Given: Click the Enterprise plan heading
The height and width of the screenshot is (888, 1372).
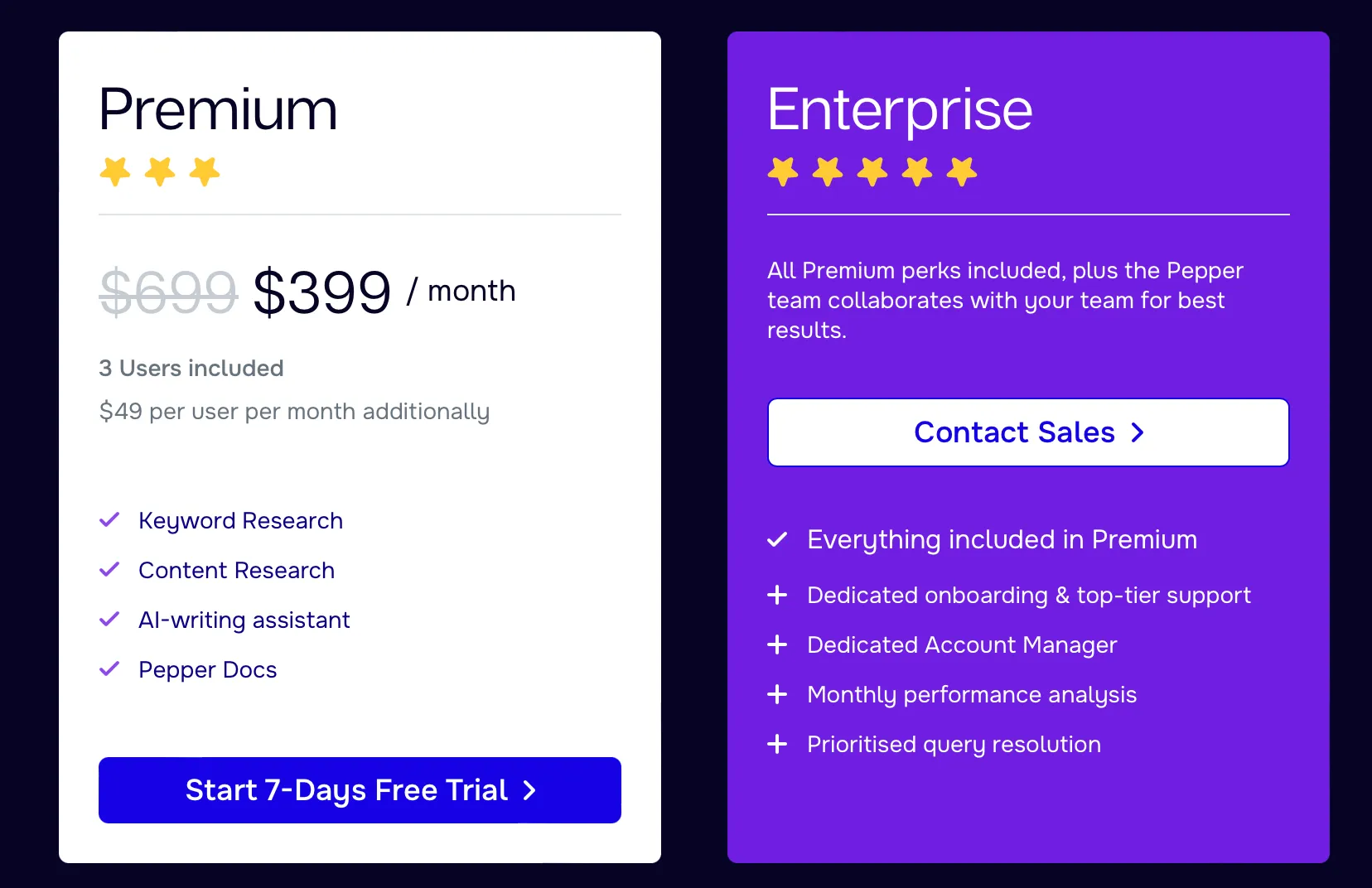Looking at the screenshot, I should pyautogui.click(x=900, y=109).
